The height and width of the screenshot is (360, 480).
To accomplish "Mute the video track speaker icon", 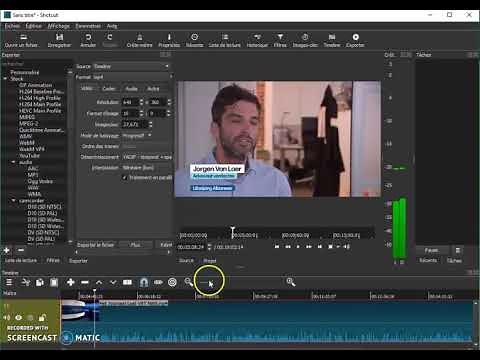I will pyautogui.click(x=7, y=318).
